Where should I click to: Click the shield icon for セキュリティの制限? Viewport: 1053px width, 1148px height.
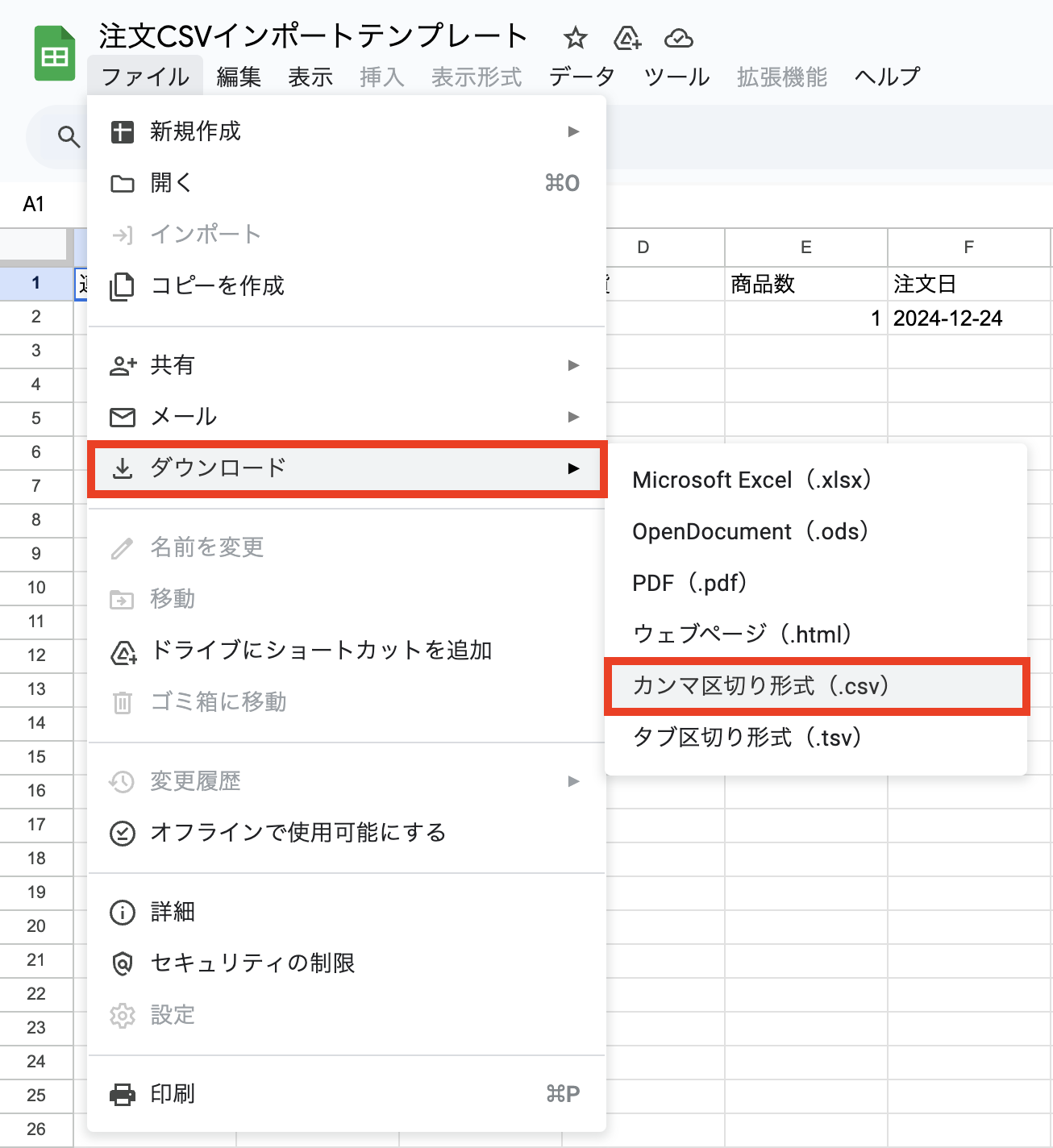pyautogui.click(x=123, y=963)
